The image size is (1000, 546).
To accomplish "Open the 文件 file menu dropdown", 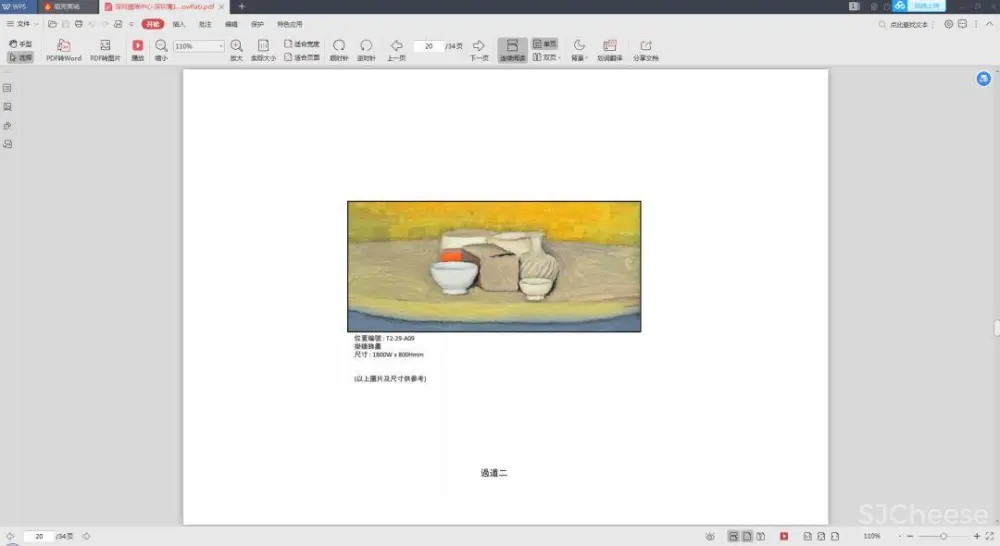I will 22,23.
